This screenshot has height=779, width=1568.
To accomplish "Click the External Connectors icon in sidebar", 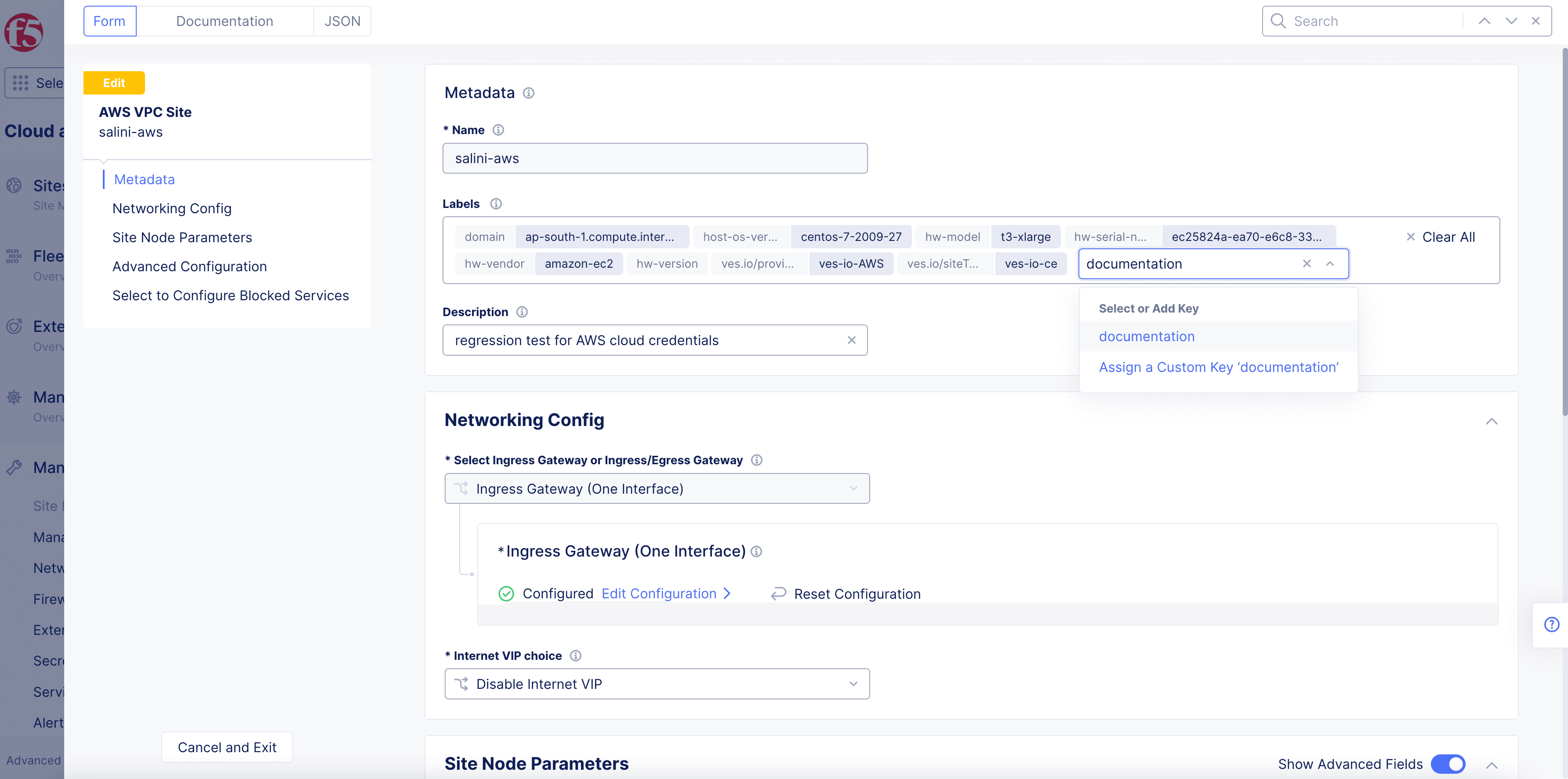I will (14, 327).
